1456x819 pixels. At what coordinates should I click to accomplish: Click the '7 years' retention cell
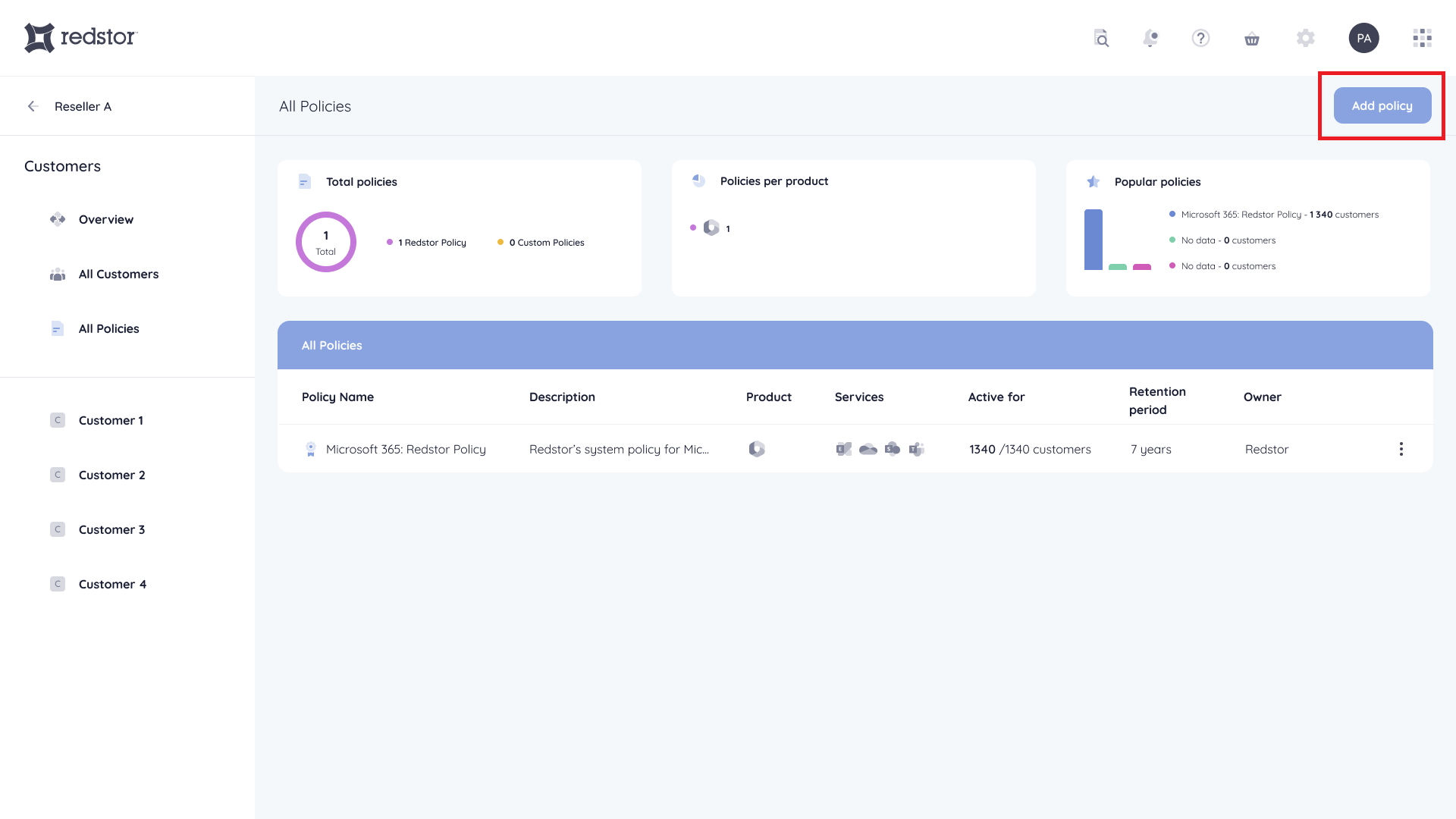click(1150, 449)
